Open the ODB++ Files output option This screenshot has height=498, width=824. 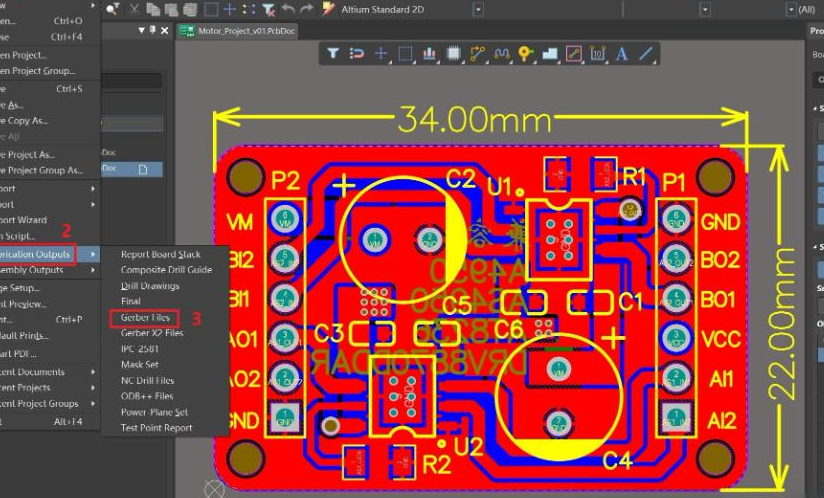146,396
